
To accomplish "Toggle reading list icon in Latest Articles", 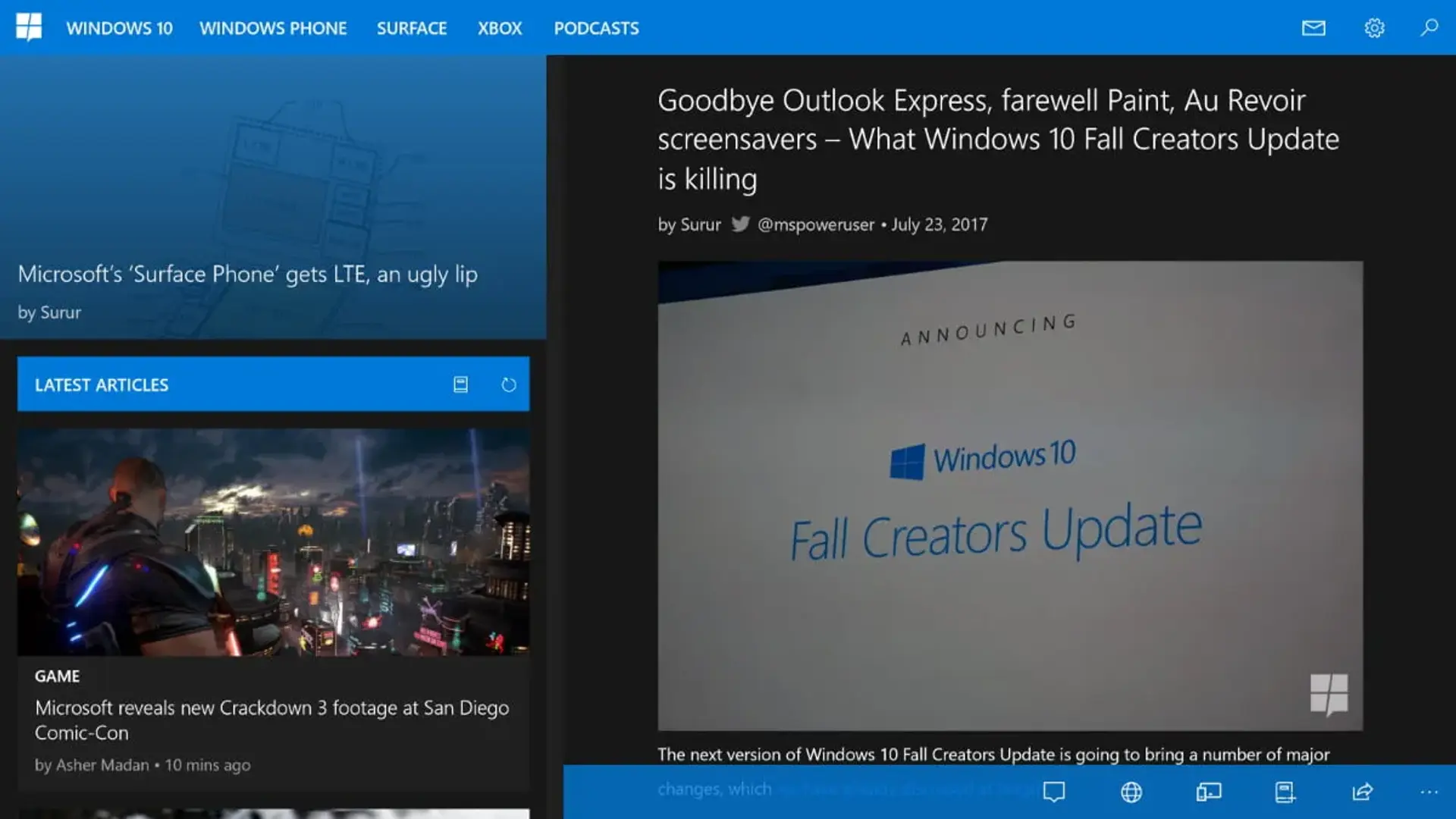I will (460, 384).
